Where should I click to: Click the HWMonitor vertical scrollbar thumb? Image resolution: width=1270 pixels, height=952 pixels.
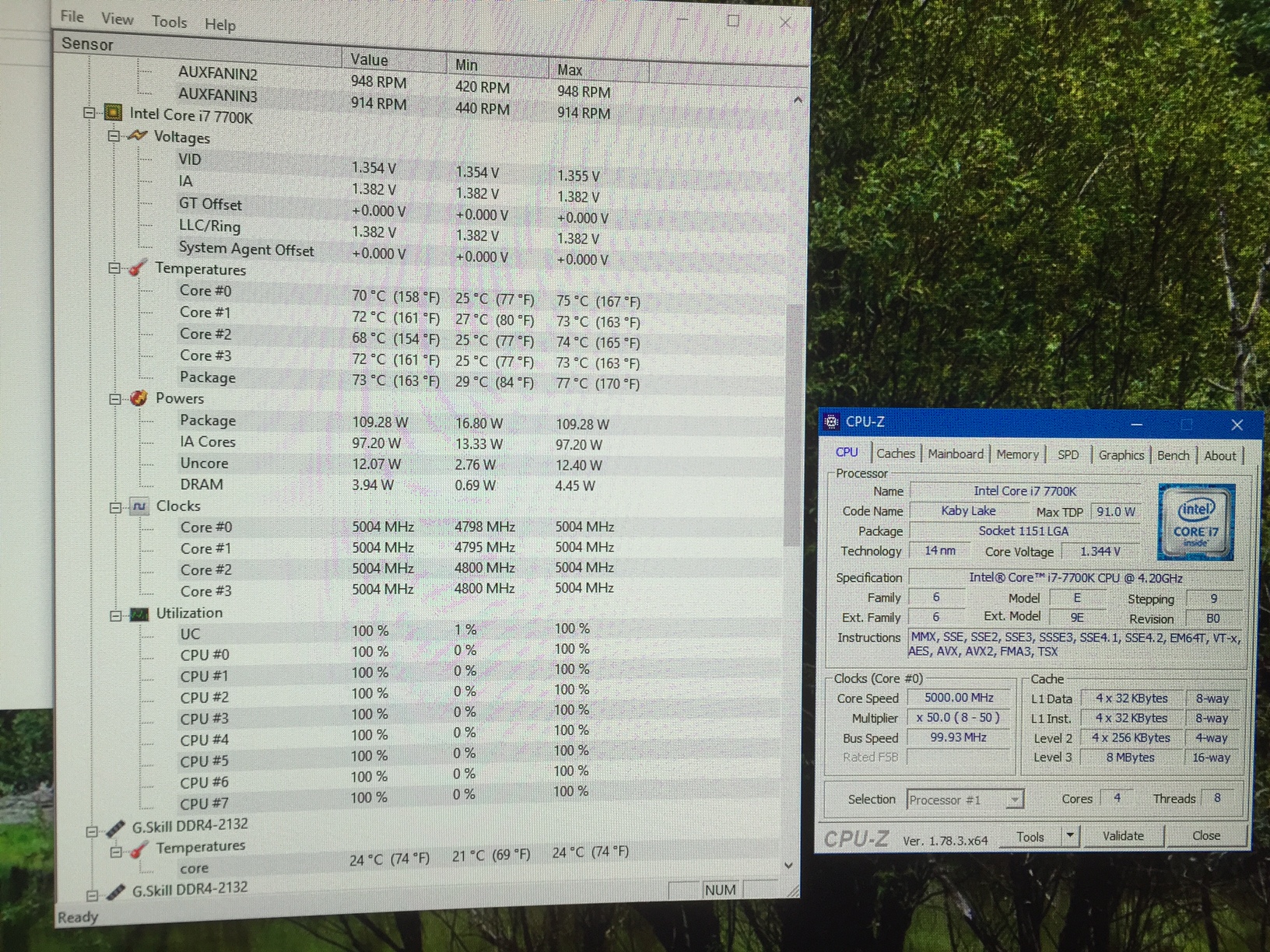pyautogui.click(x=792, y=424)
